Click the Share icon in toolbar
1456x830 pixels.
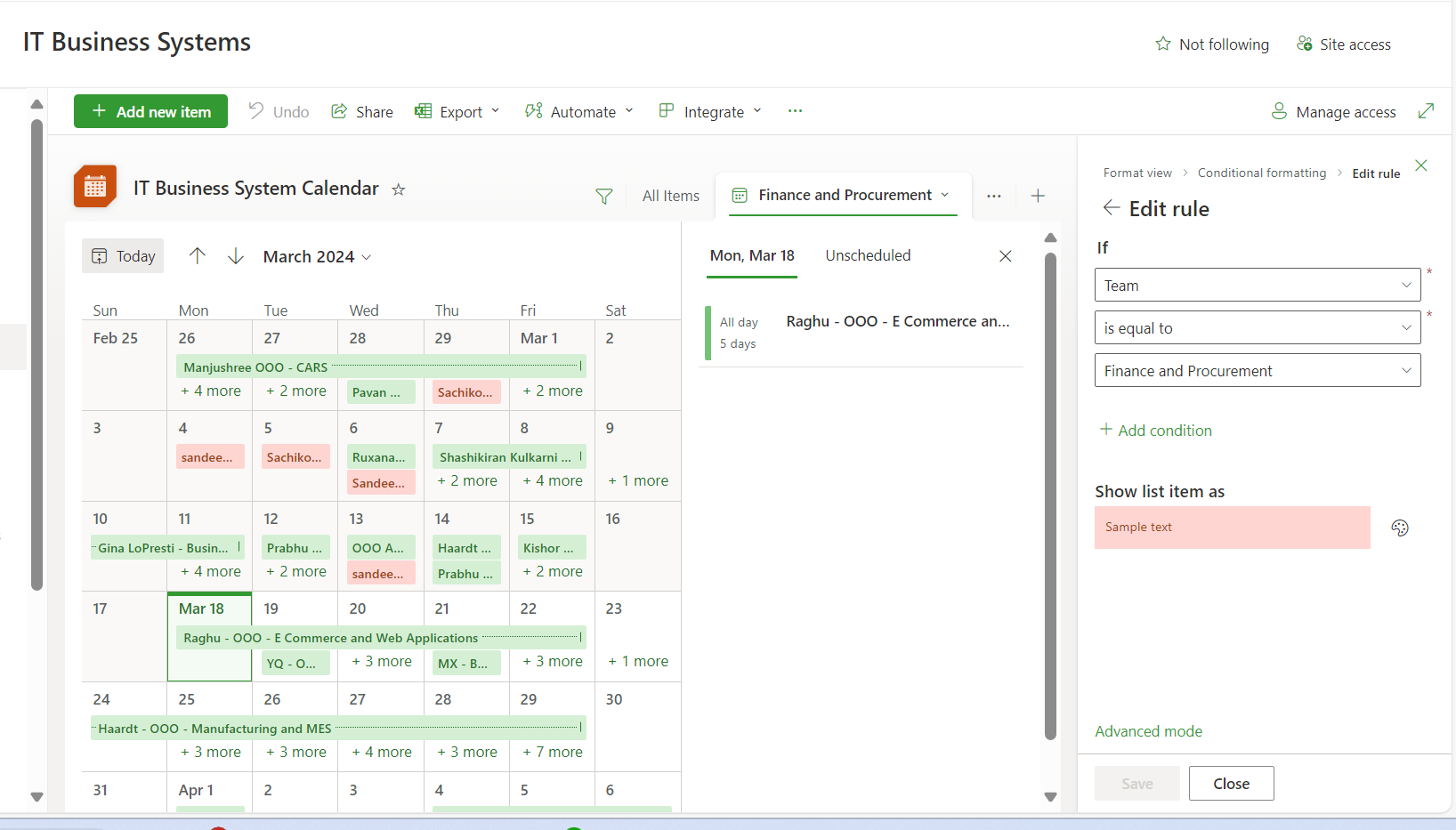[x=339, y=111]
